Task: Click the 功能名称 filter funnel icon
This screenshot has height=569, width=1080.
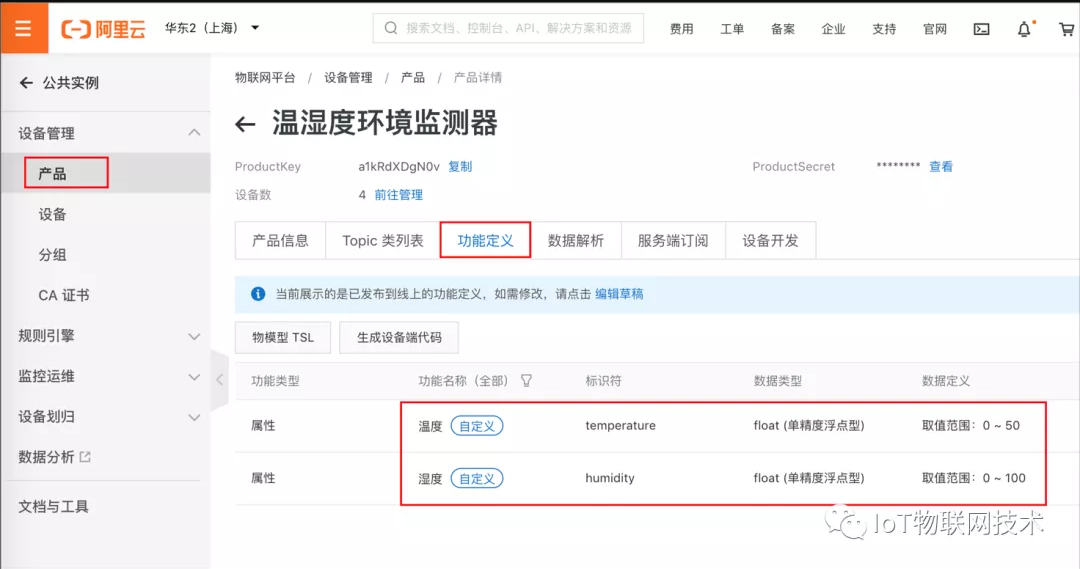Action: click(526, 381)
